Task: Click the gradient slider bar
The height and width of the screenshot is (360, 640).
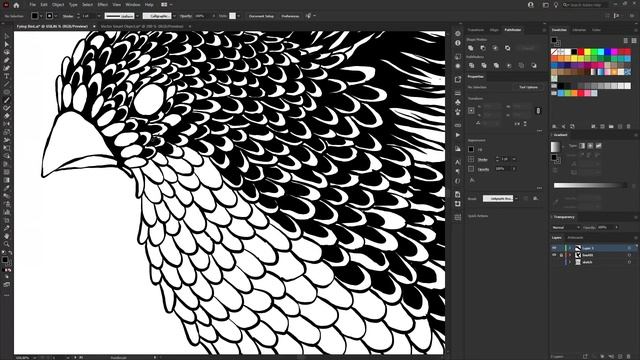Action: coord(590,185)
